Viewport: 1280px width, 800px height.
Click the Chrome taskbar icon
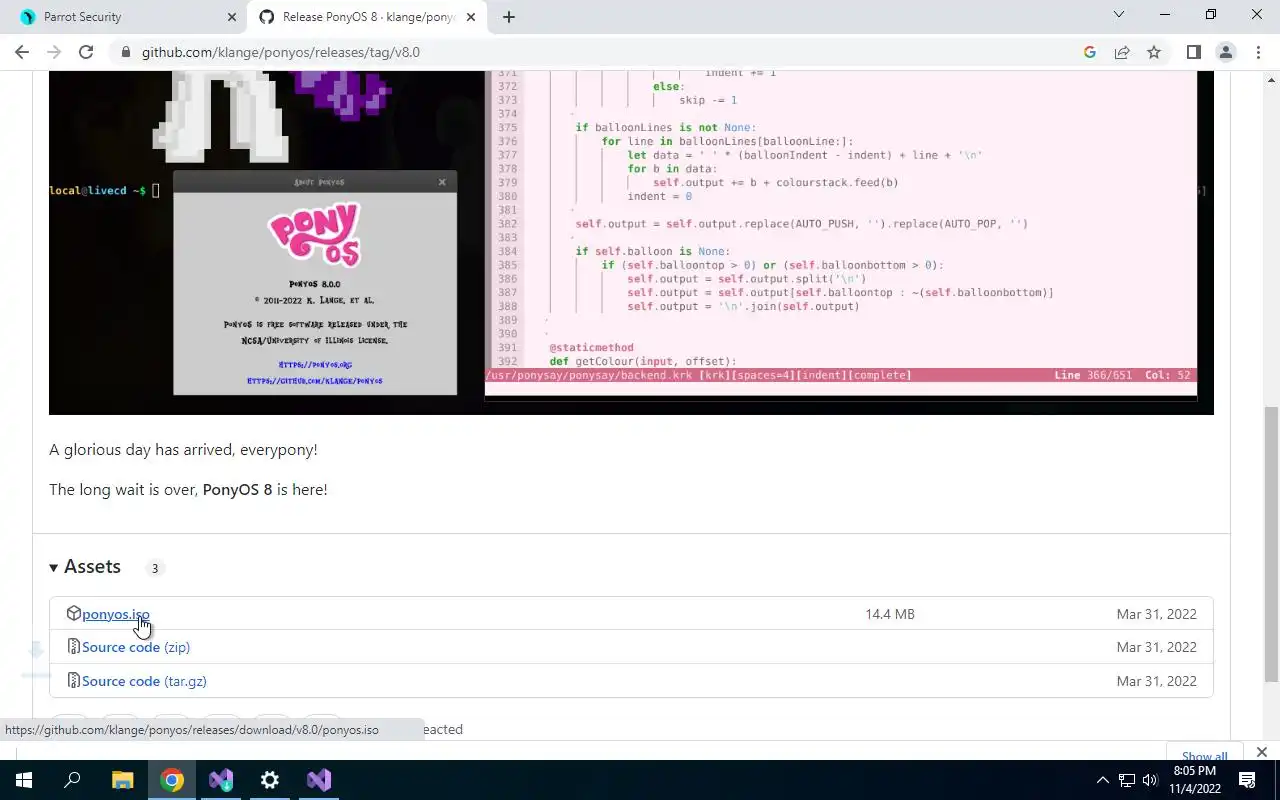(x=172, y=780)
